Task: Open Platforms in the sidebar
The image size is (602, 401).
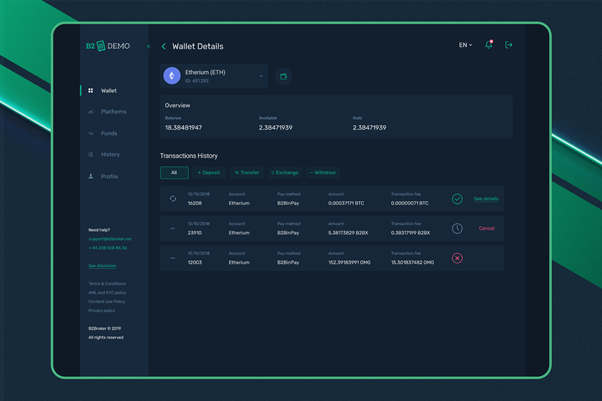Action: [x=113, y=112]
